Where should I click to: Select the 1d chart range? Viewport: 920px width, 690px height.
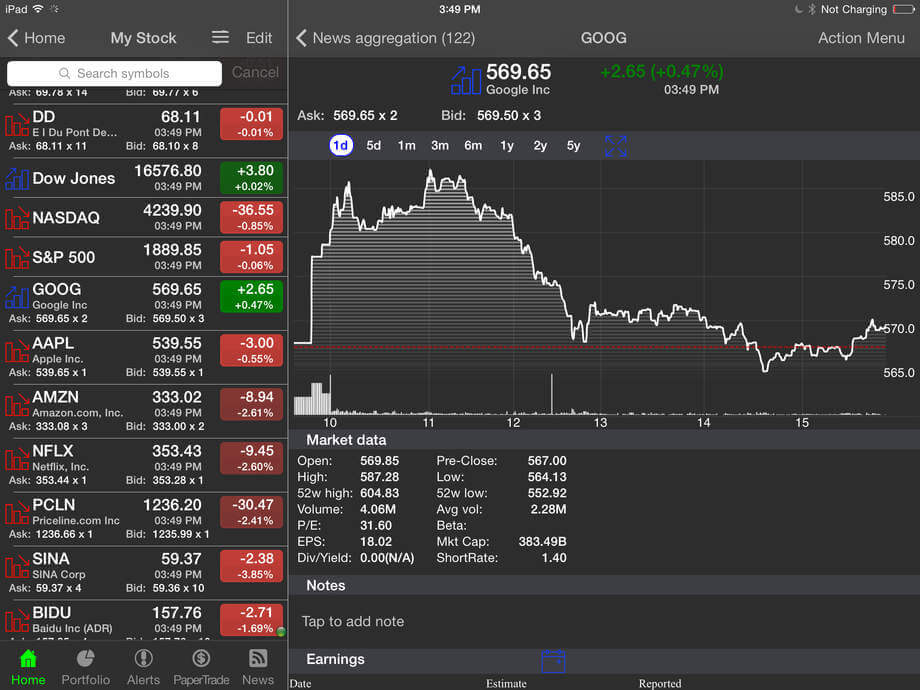click(340, 146)
